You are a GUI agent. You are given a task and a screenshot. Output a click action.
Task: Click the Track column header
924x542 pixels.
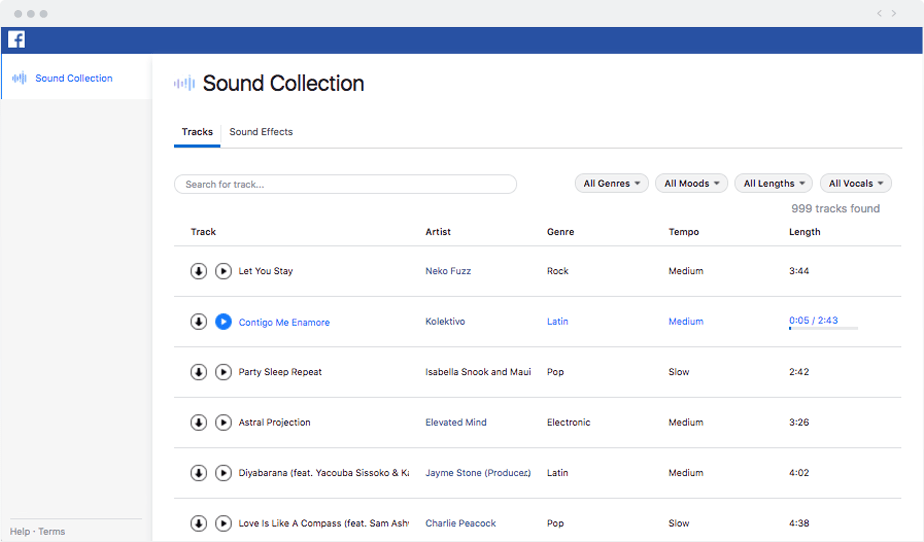click(x=203, y=232)
